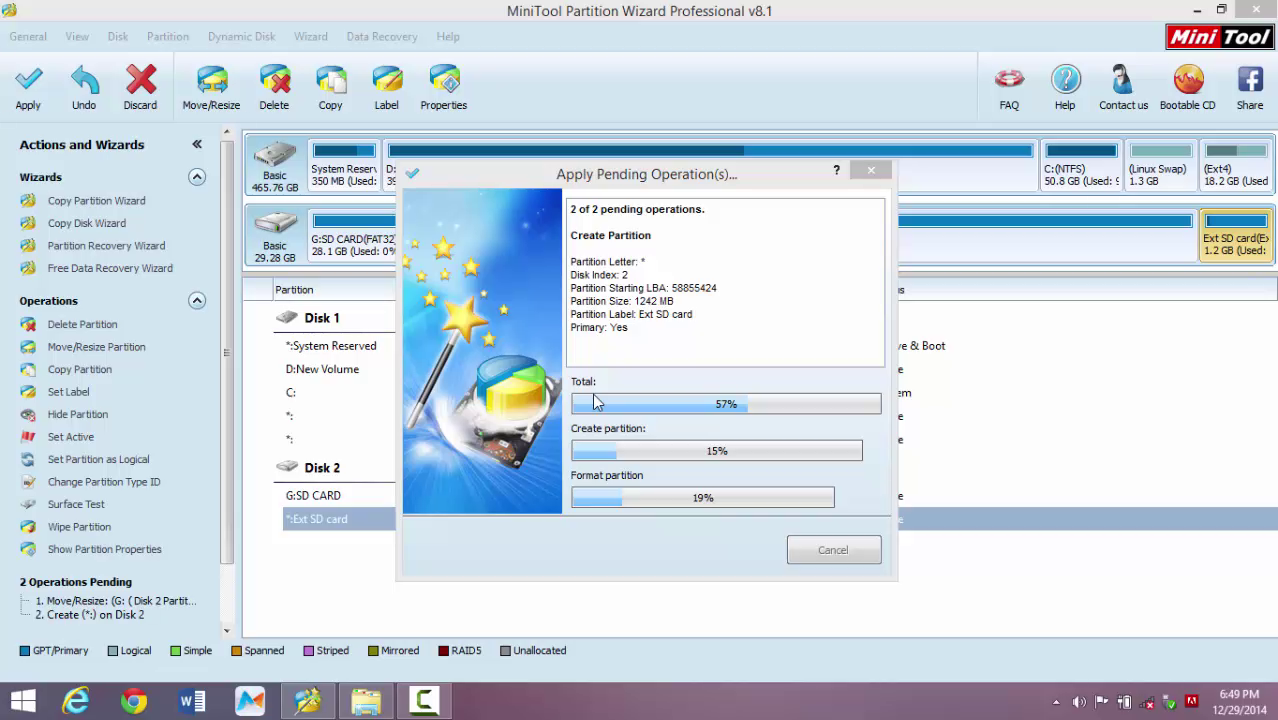Viewport: 1278px width, 720px height.
Task: Select pending operation 1. Move/Resize
Action: pyautogui.click(x=116, y=601)
